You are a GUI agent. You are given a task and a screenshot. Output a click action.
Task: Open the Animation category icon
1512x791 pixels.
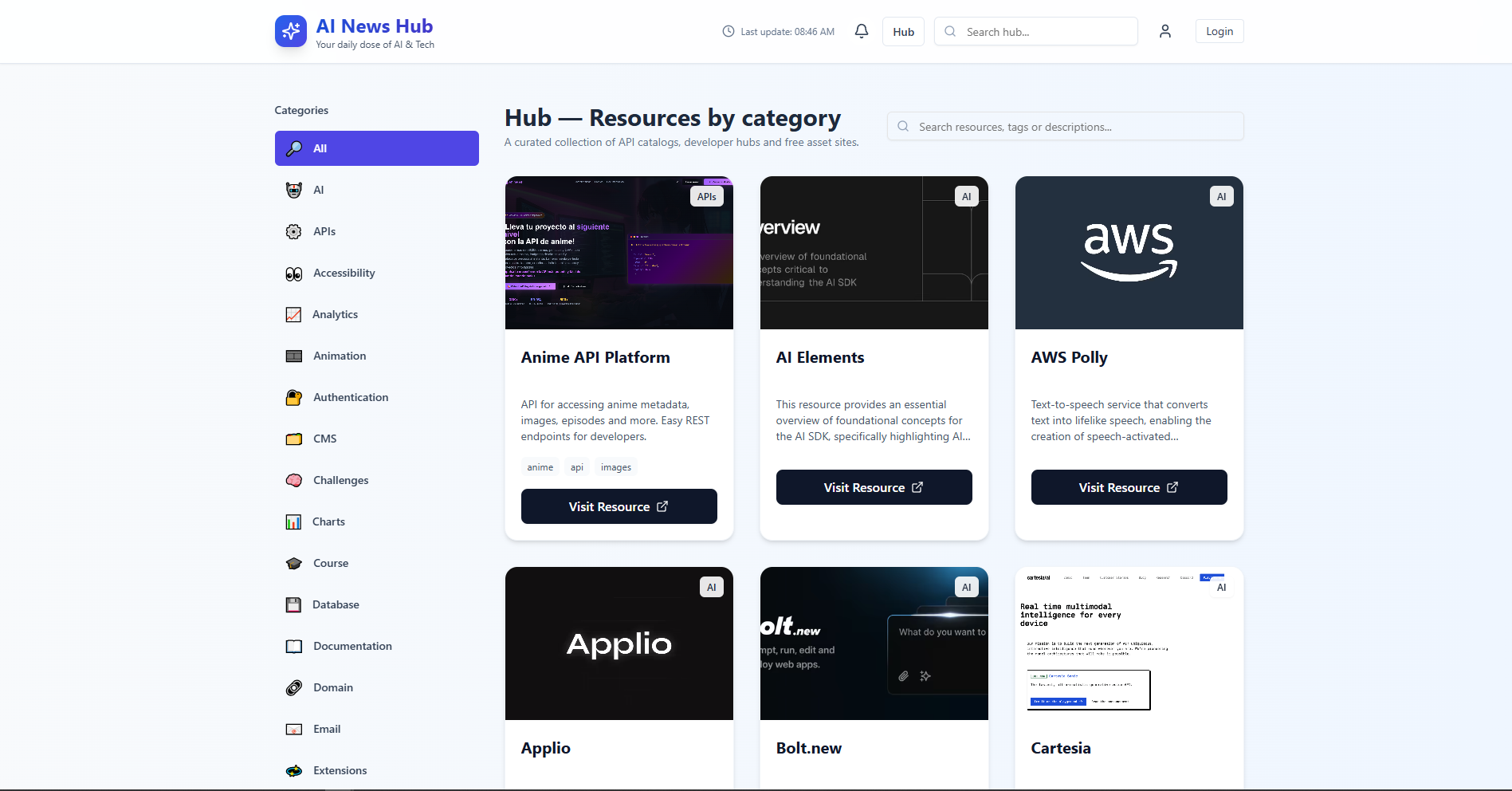pos(293,356)
